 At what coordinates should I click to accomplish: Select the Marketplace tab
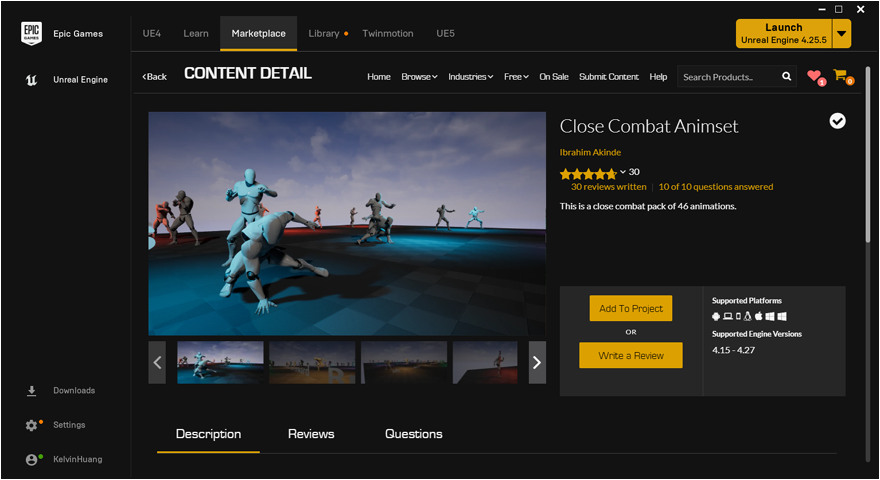(x=259, y=34)
